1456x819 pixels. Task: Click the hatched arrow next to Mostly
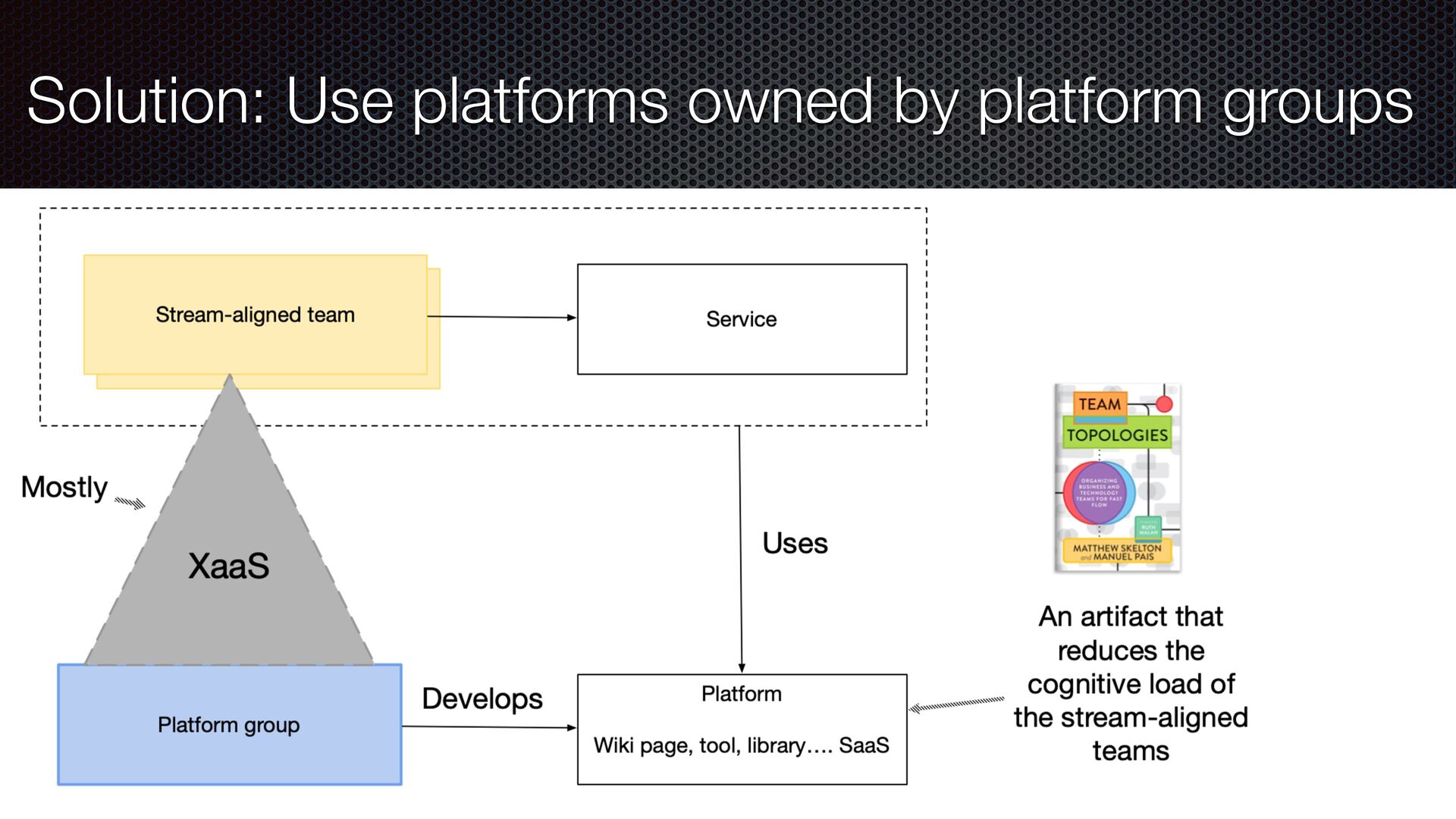(130, 503)
